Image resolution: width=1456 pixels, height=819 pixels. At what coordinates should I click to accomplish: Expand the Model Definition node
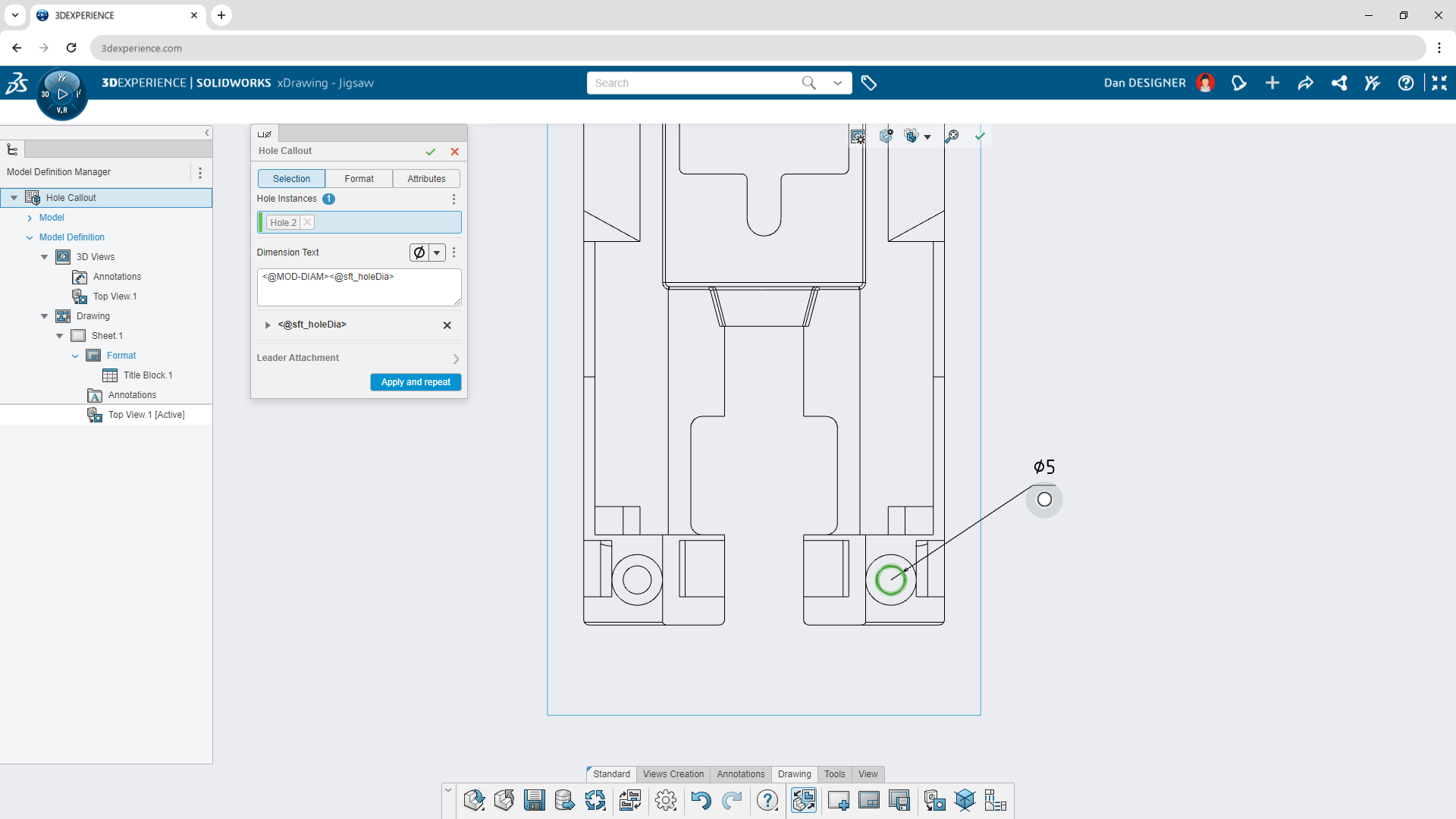30,237
